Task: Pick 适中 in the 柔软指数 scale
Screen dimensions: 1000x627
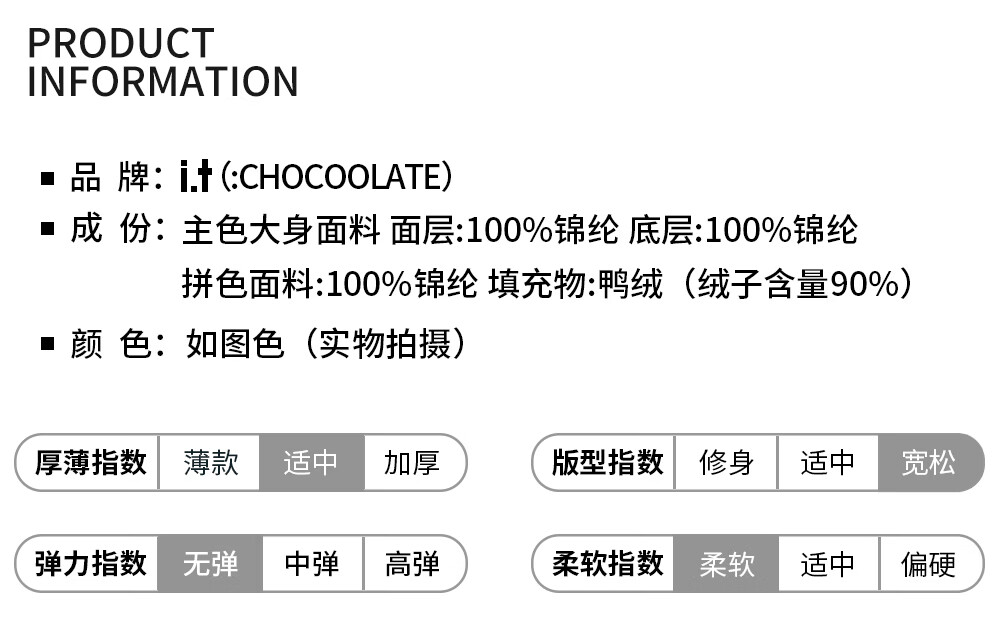Action: pos(828,564)
